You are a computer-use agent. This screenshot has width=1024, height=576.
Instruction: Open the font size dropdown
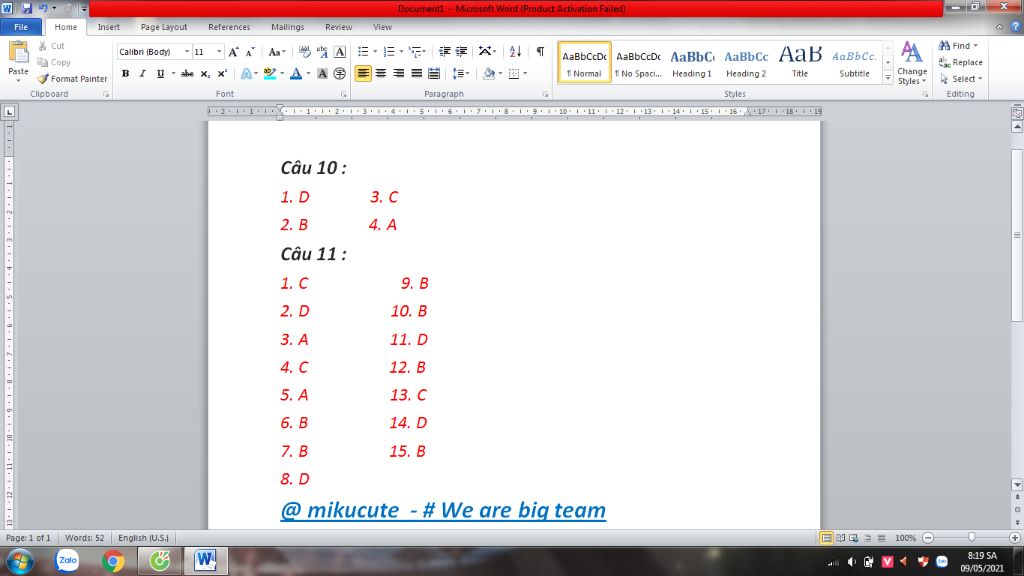219,52
